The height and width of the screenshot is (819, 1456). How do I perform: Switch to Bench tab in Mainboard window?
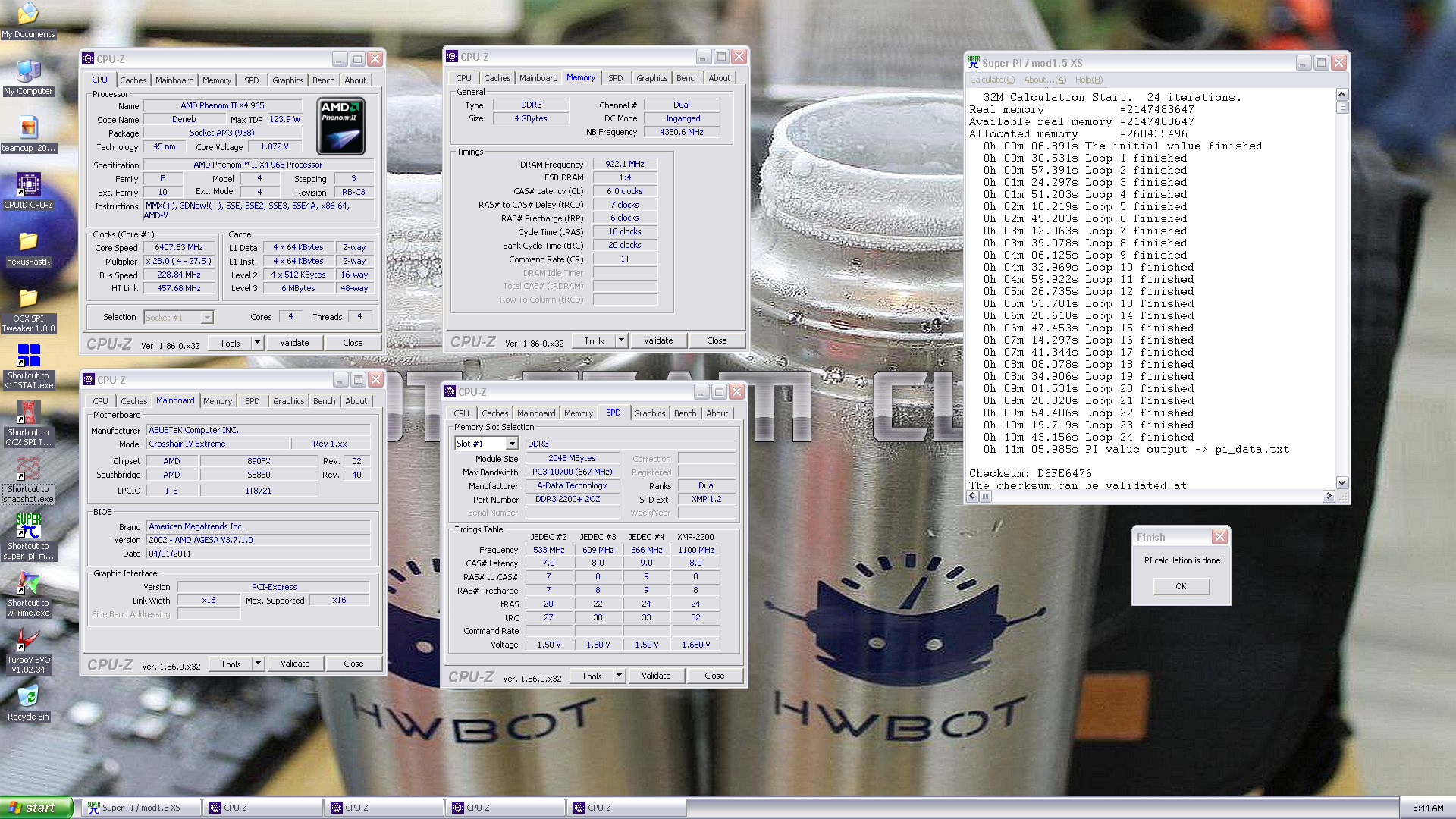tap(324, 401)
